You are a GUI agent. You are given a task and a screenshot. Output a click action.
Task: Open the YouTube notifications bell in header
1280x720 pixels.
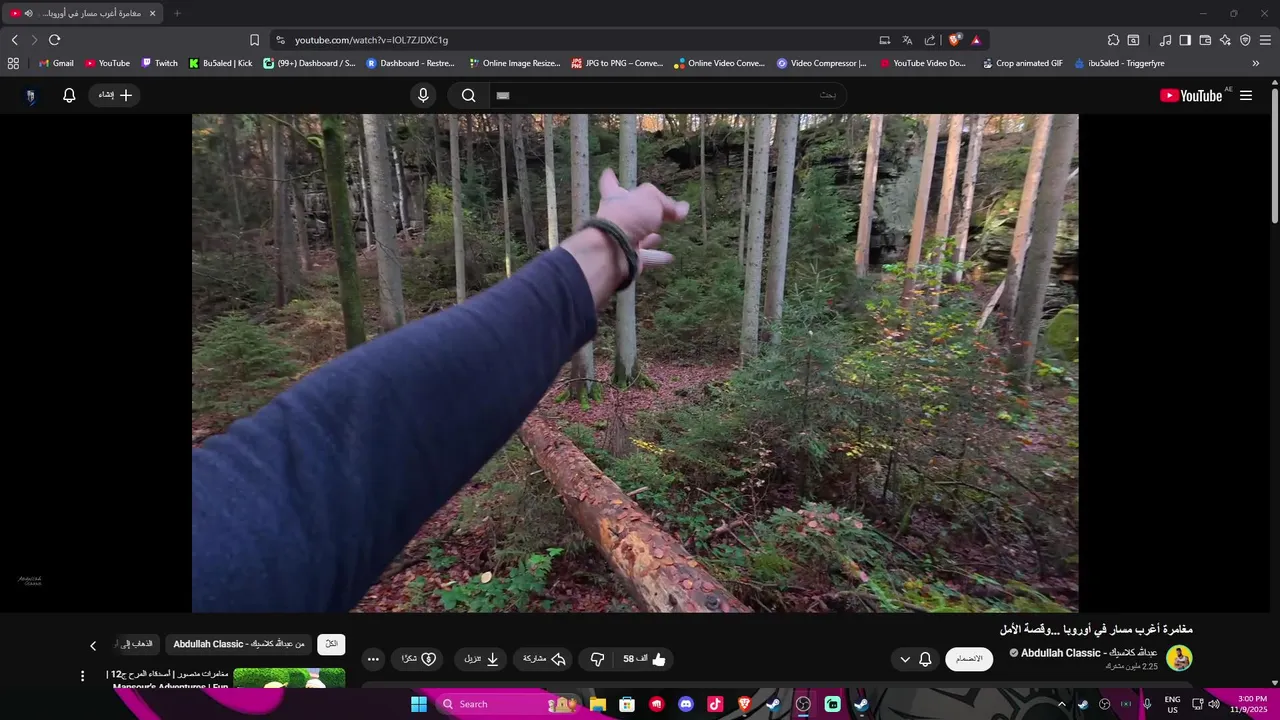(69, 95)
